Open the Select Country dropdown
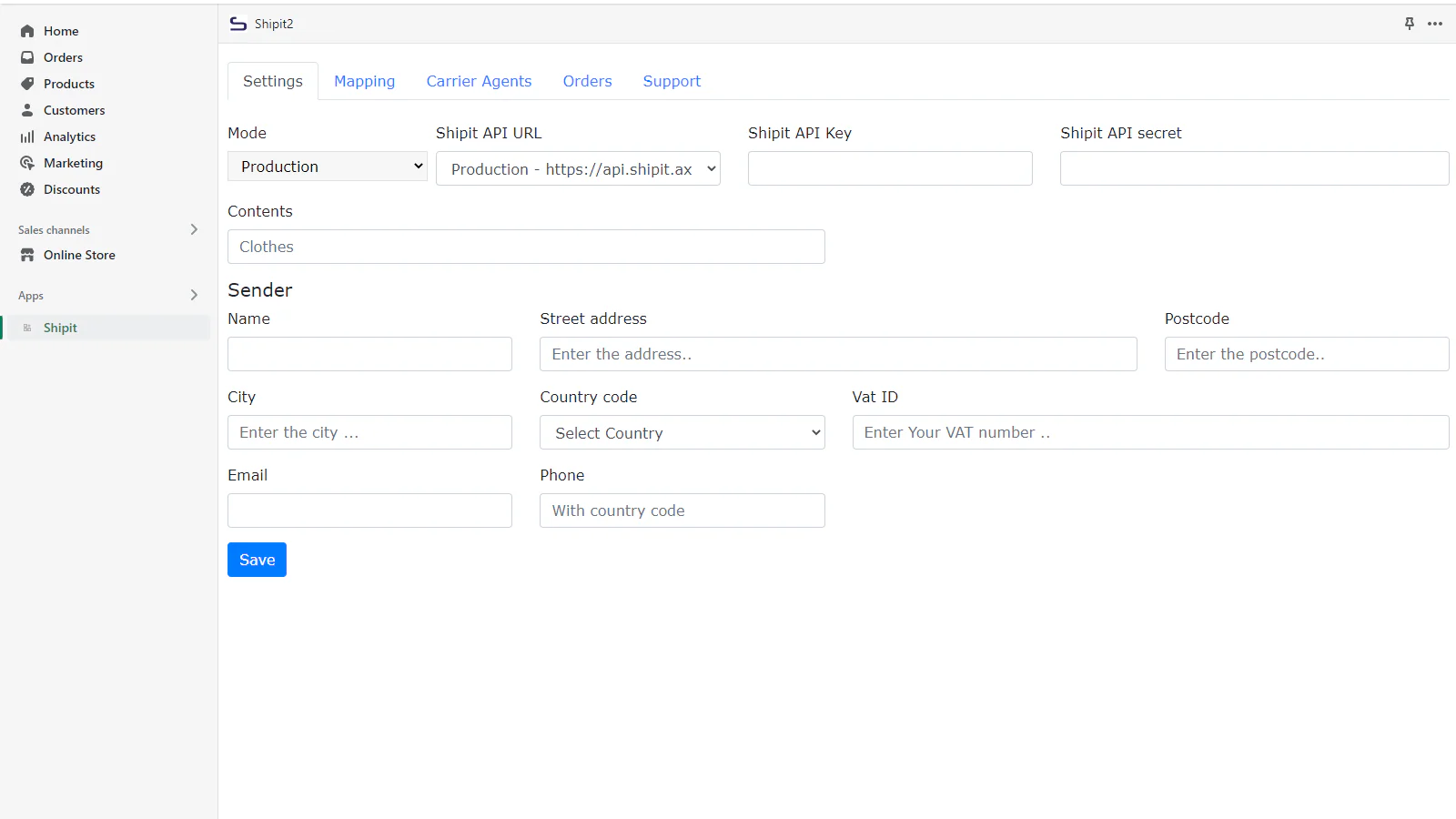1456x819 pixels. pos(682,432)
